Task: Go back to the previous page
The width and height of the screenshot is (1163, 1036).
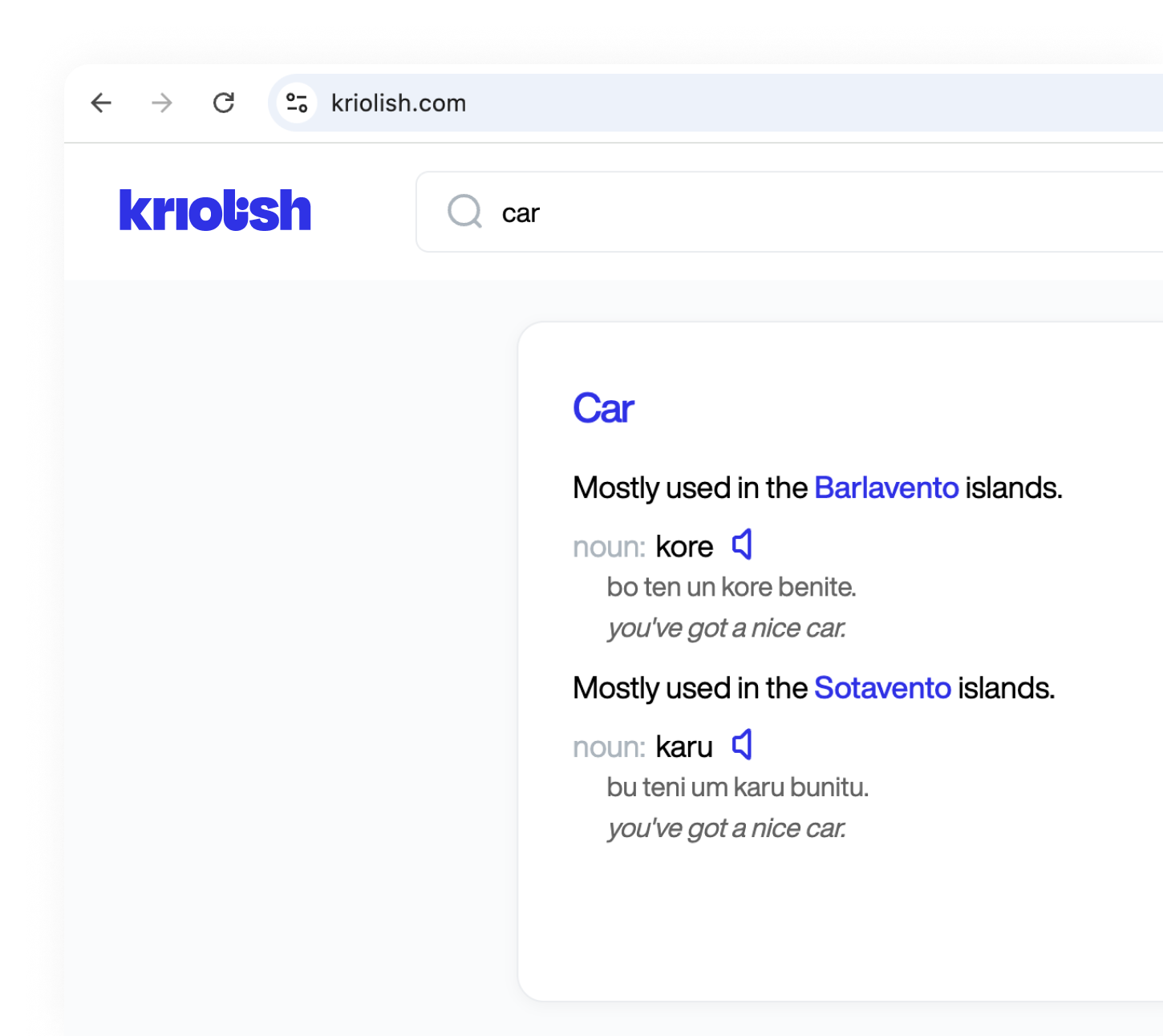Action: point(101,103)
